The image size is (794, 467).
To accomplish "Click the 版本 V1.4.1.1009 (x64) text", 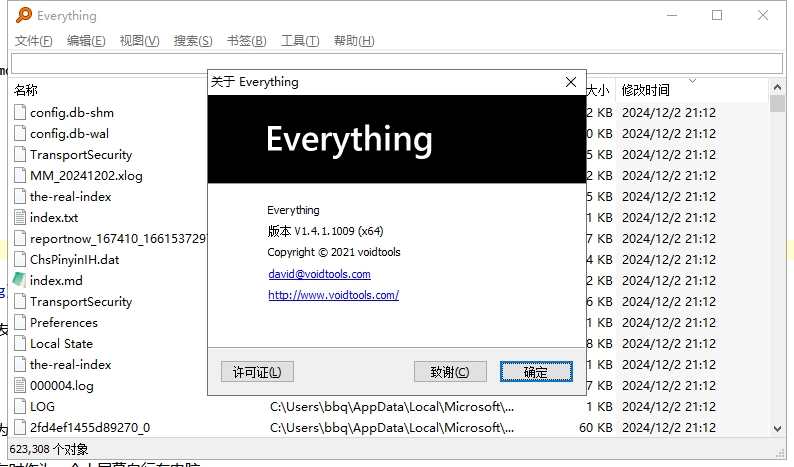I will [325, 231].
